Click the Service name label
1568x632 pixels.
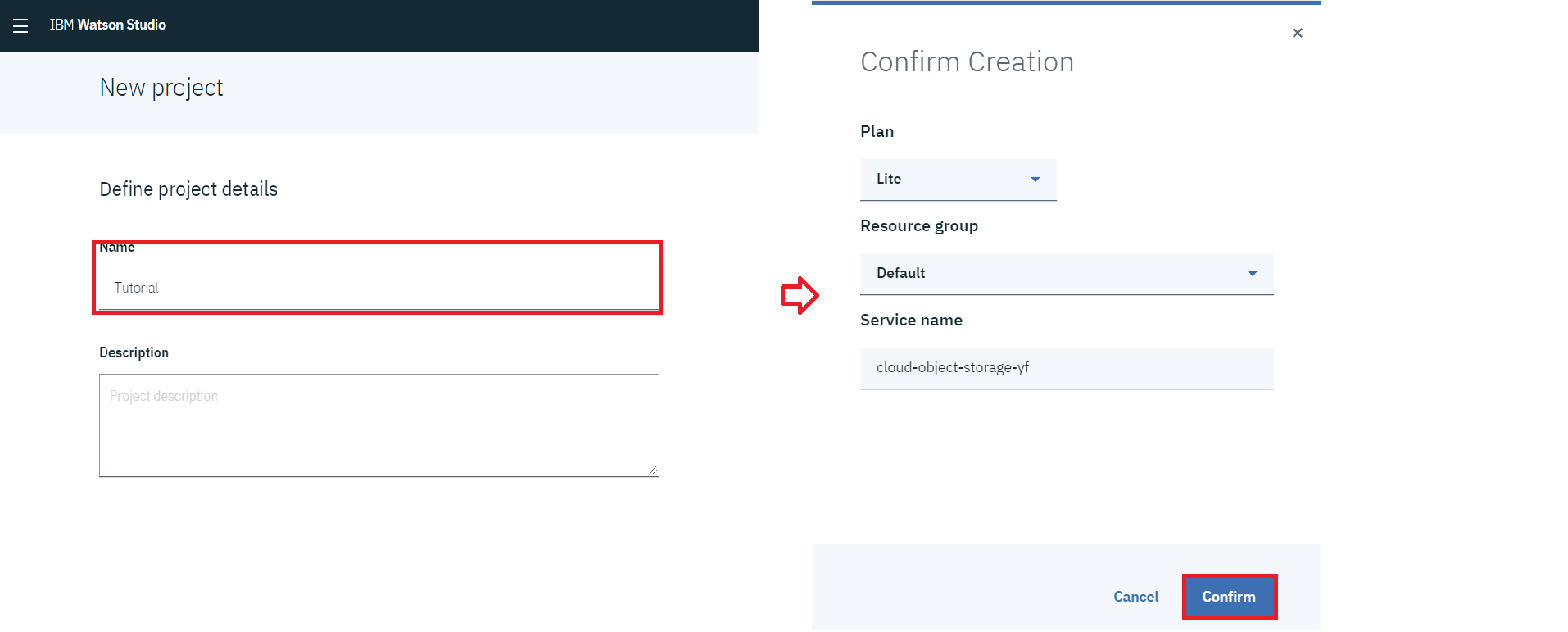pos(911,321)
